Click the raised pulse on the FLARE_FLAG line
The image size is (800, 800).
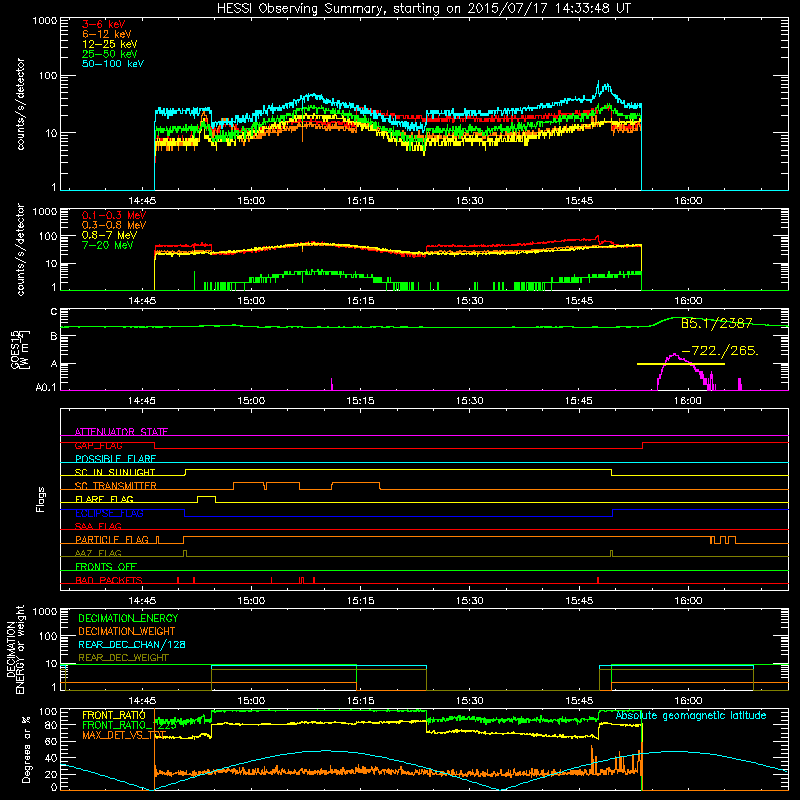coord(206,497)
